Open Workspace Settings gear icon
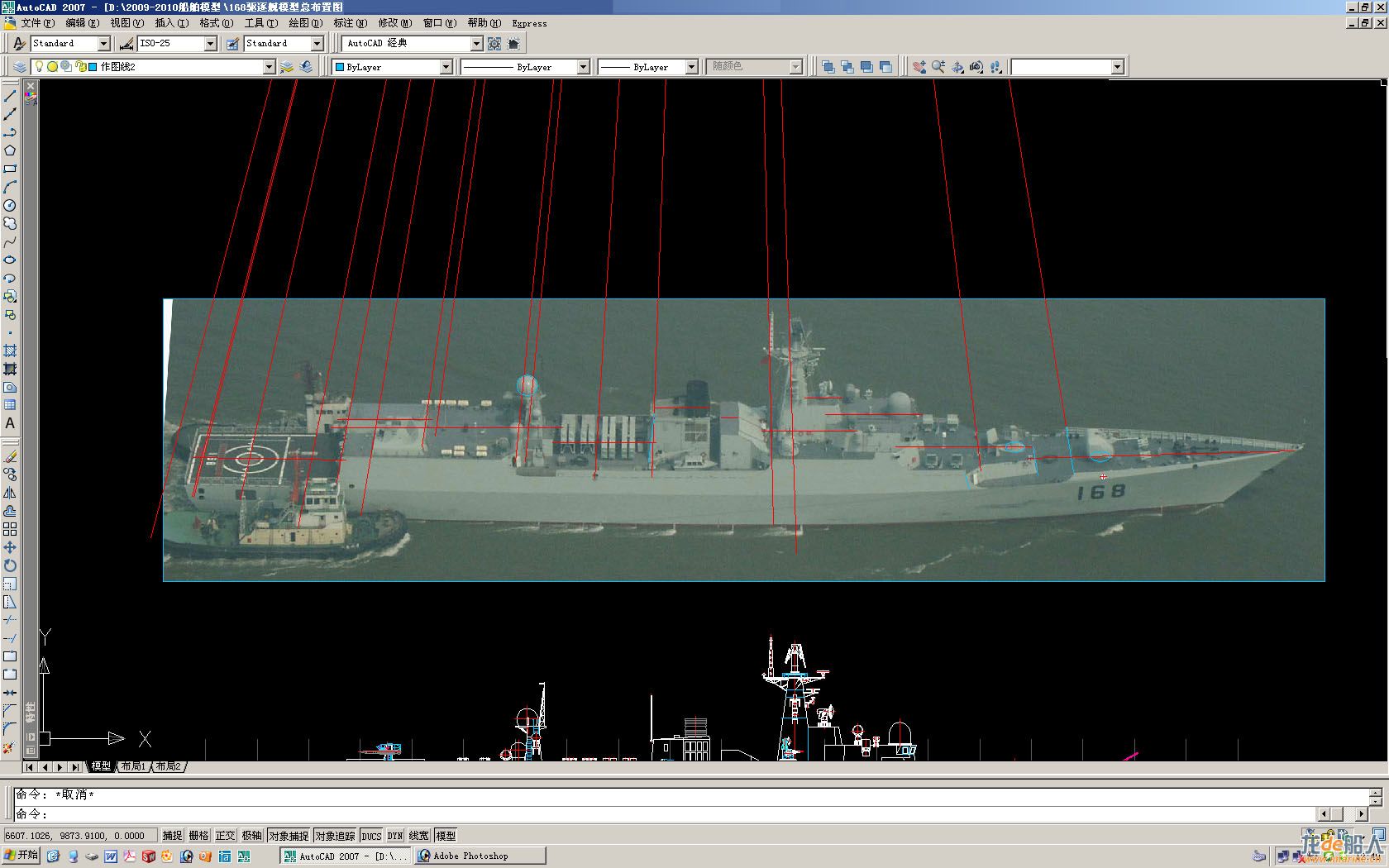Viewport: 1389px width, 868px height. pos(494,43)
